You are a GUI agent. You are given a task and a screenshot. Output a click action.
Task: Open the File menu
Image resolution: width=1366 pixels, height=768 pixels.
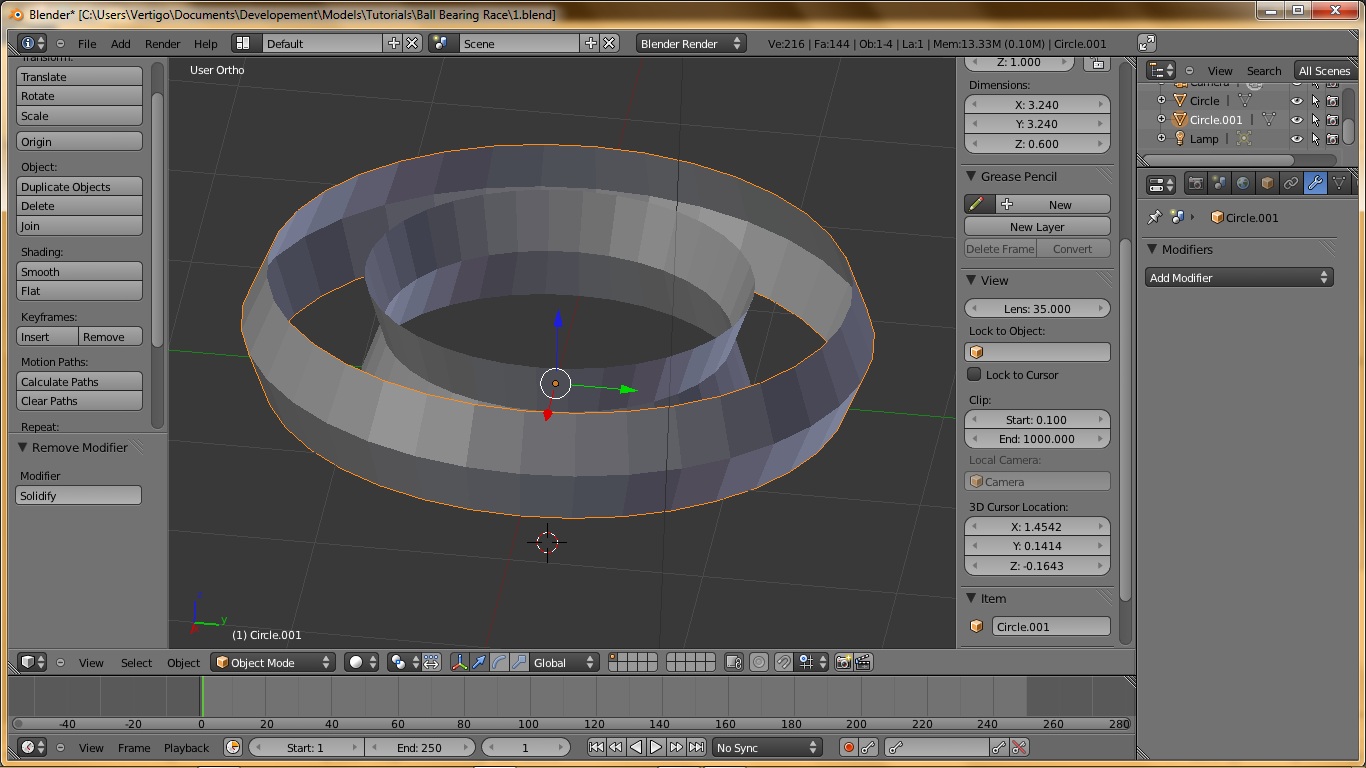87,43
